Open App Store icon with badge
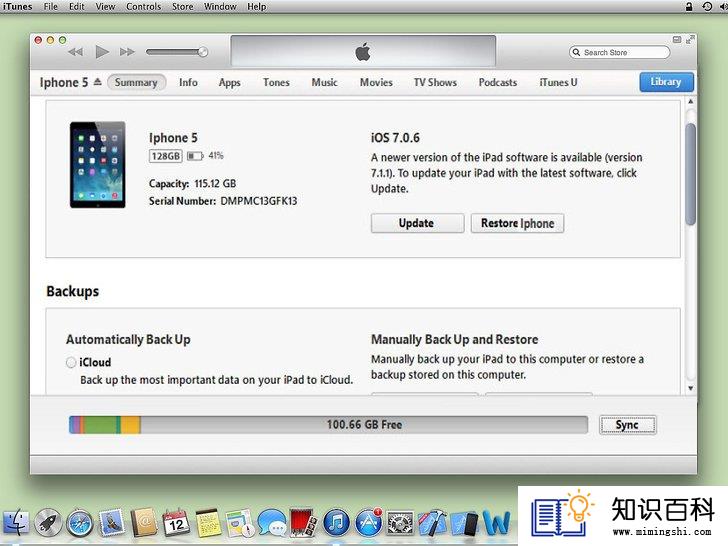 tap(369, 522)
